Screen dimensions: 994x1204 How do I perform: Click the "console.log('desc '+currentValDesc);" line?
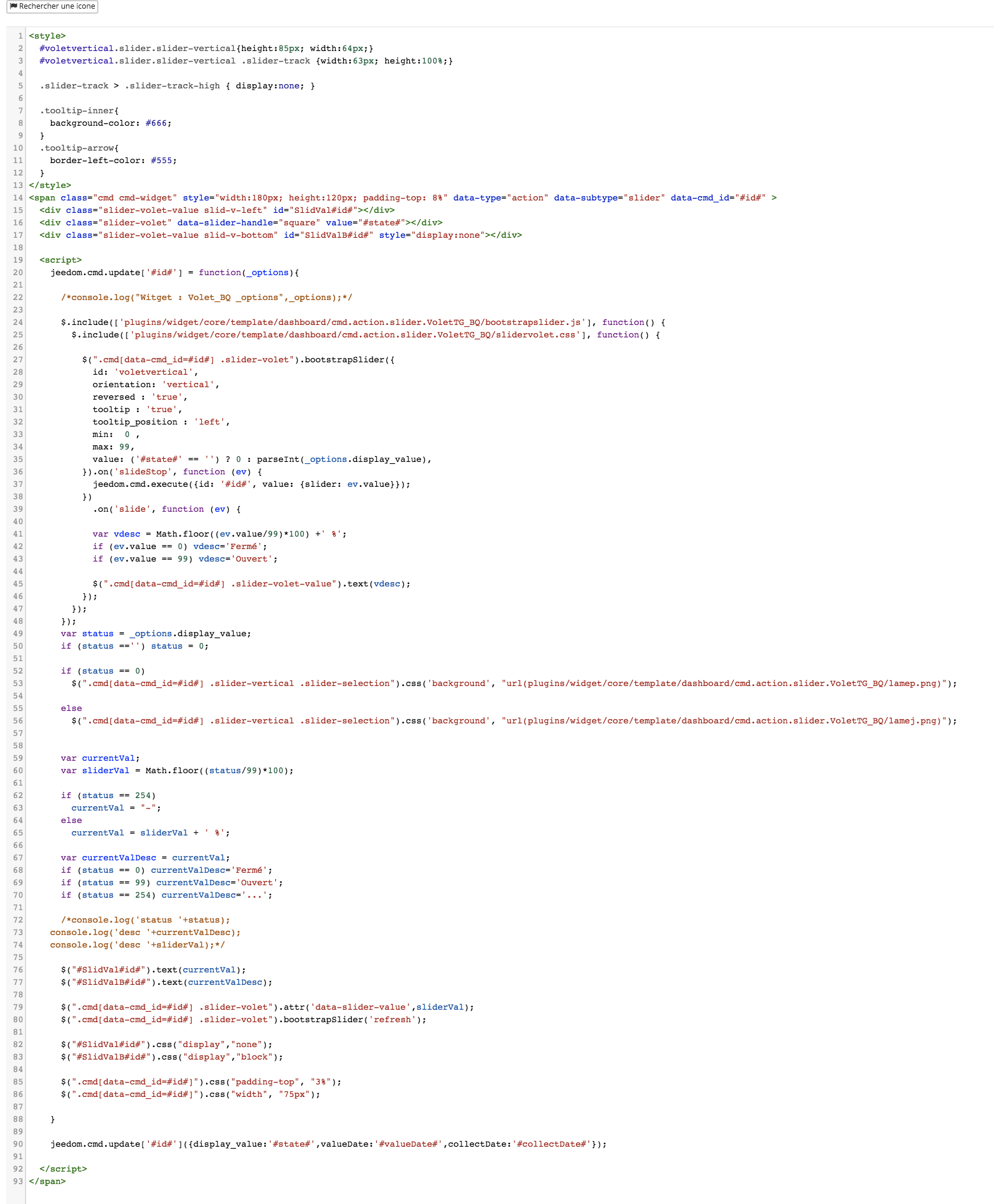coord(146,933)
